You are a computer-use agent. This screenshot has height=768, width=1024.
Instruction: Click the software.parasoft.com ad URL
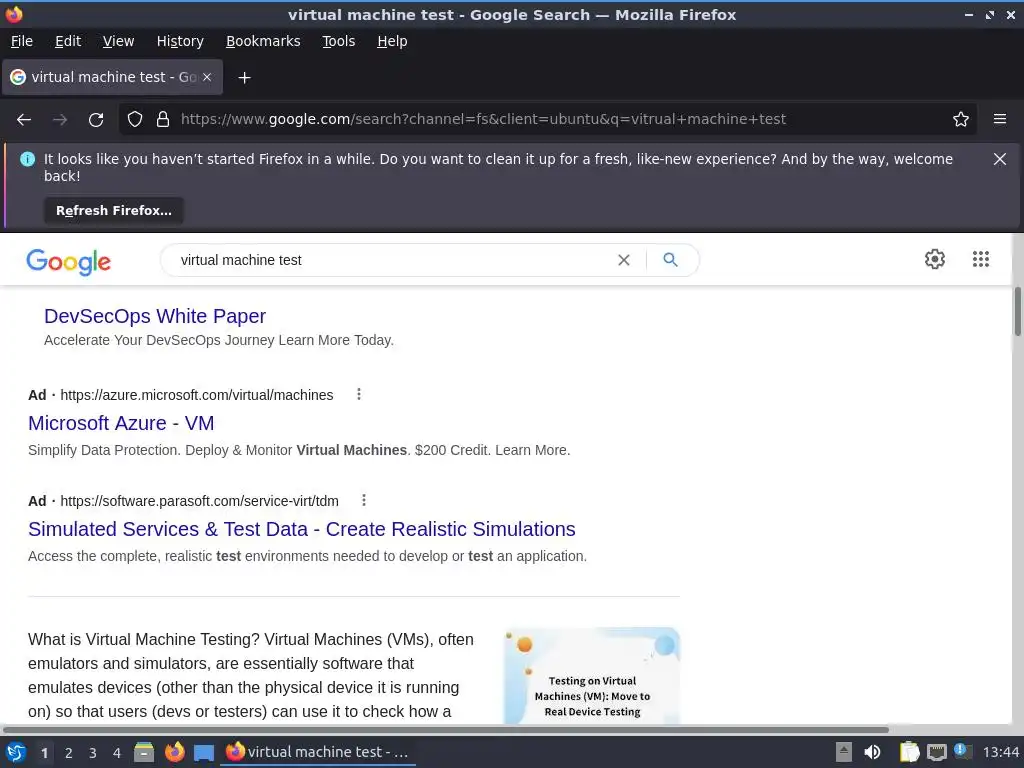[199, 501]
